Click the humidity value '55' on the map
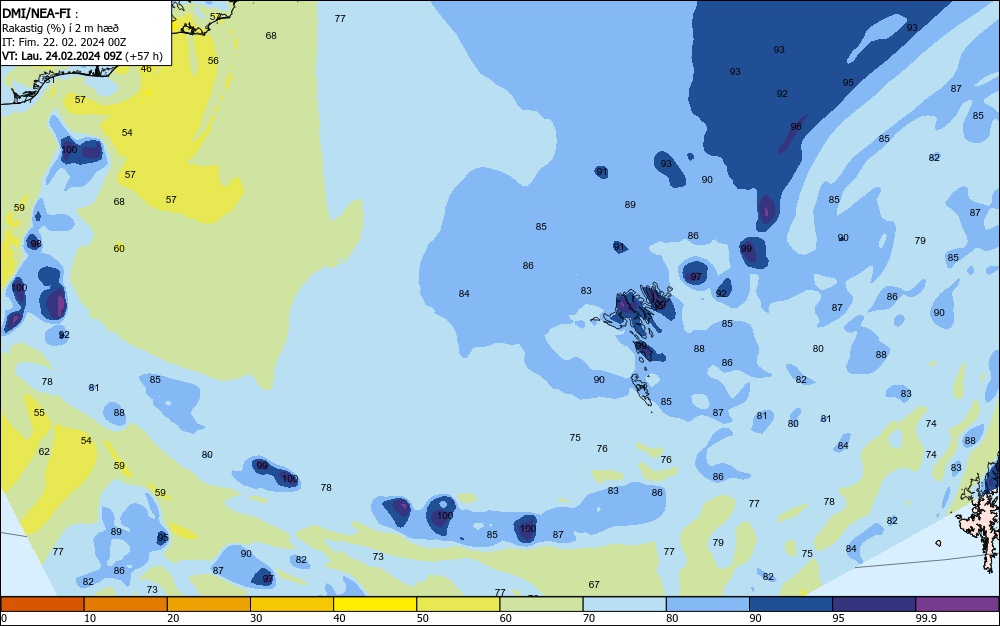The height and width of the screenshot is (626, 1000). coord(39,412)
